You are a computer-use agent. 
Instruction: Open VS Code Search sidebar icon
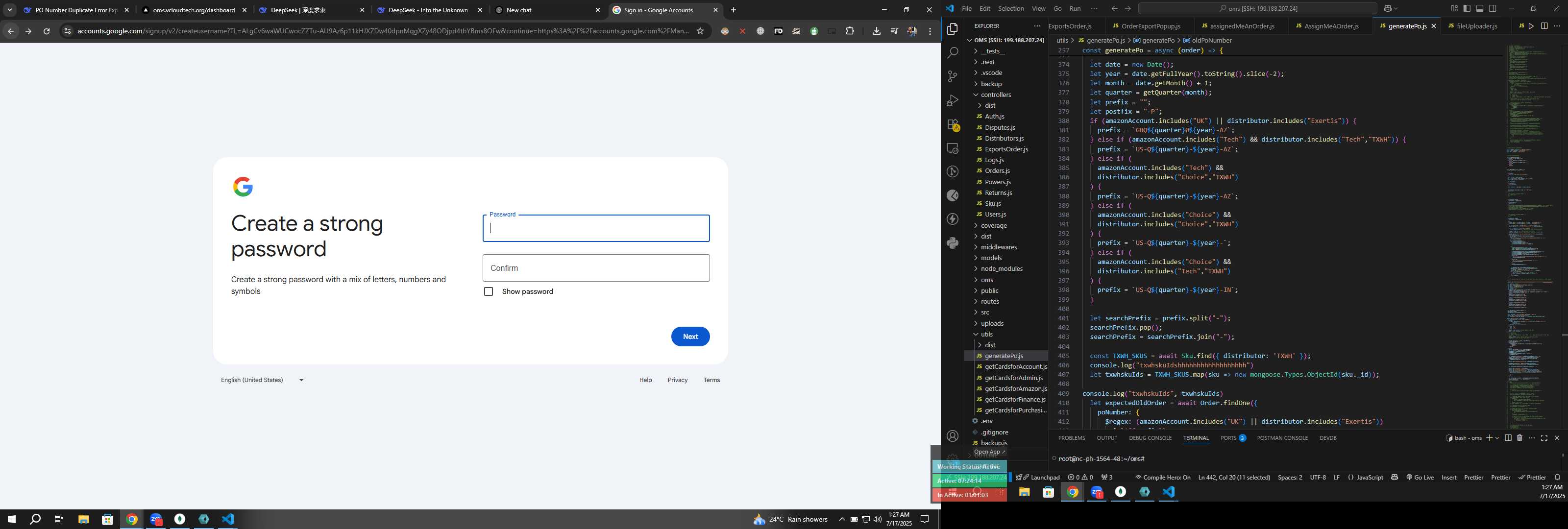click(953, 53)
